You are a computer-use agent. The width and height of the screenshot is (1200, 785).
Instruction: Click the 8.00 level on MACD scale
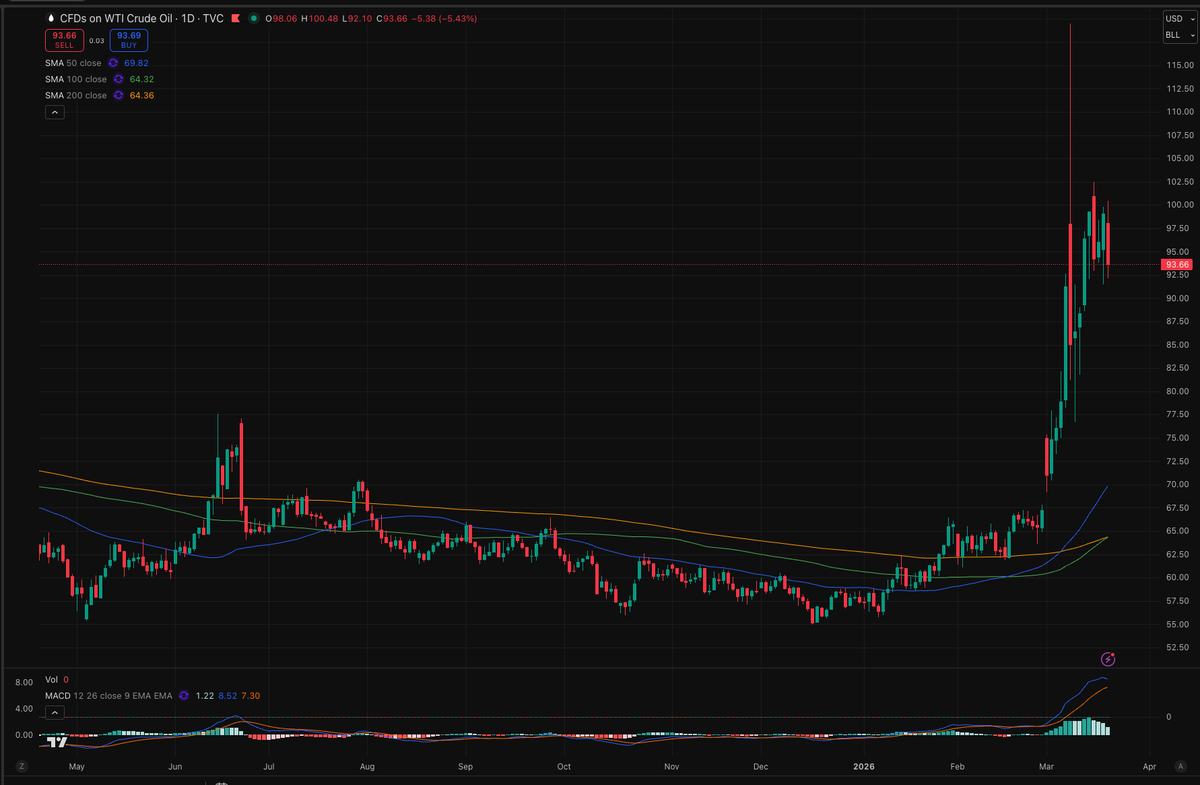pyautogui.click(x=22, y=682)
